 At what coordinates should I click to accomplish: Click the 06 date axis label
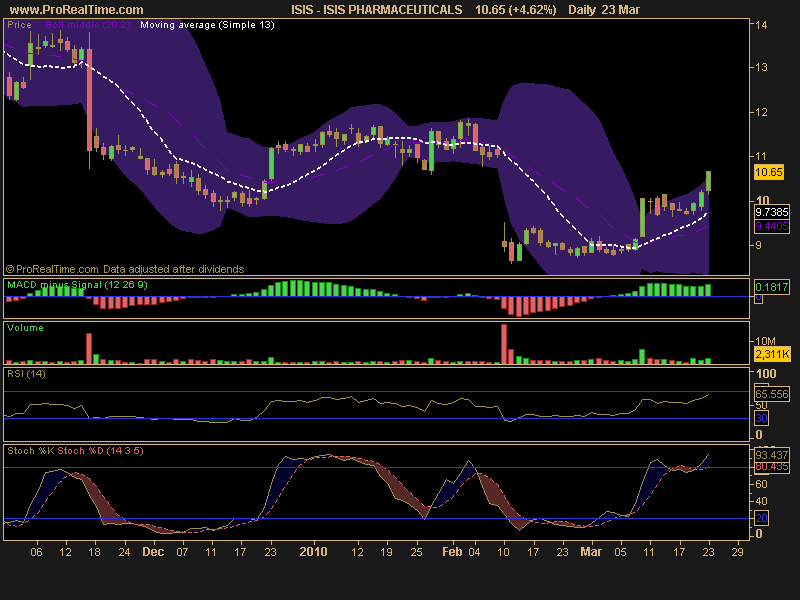(36, 552)
